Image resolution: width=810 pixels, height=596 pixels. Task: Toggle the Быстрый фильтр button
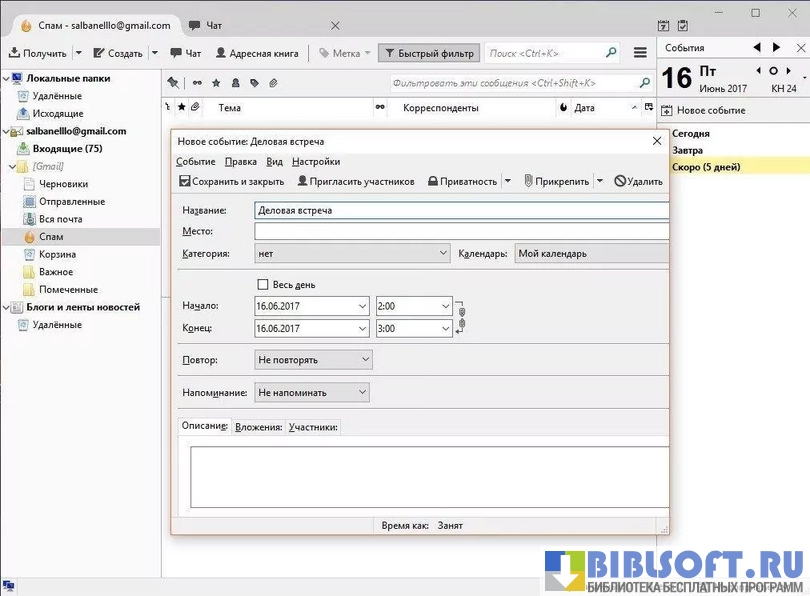[428, 53]
